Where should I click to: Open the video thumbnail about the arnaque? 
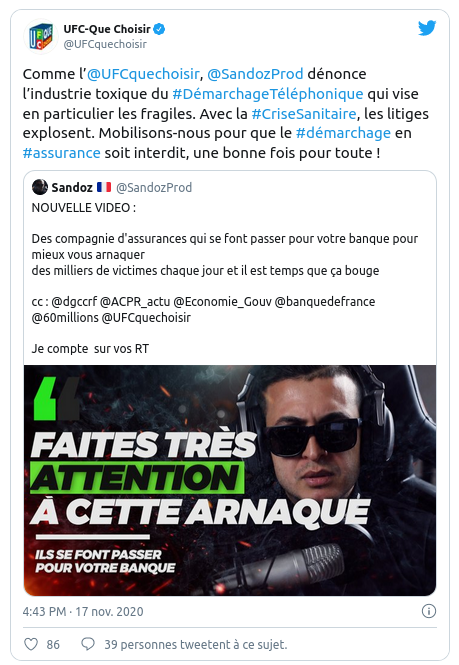coord(230,480)
